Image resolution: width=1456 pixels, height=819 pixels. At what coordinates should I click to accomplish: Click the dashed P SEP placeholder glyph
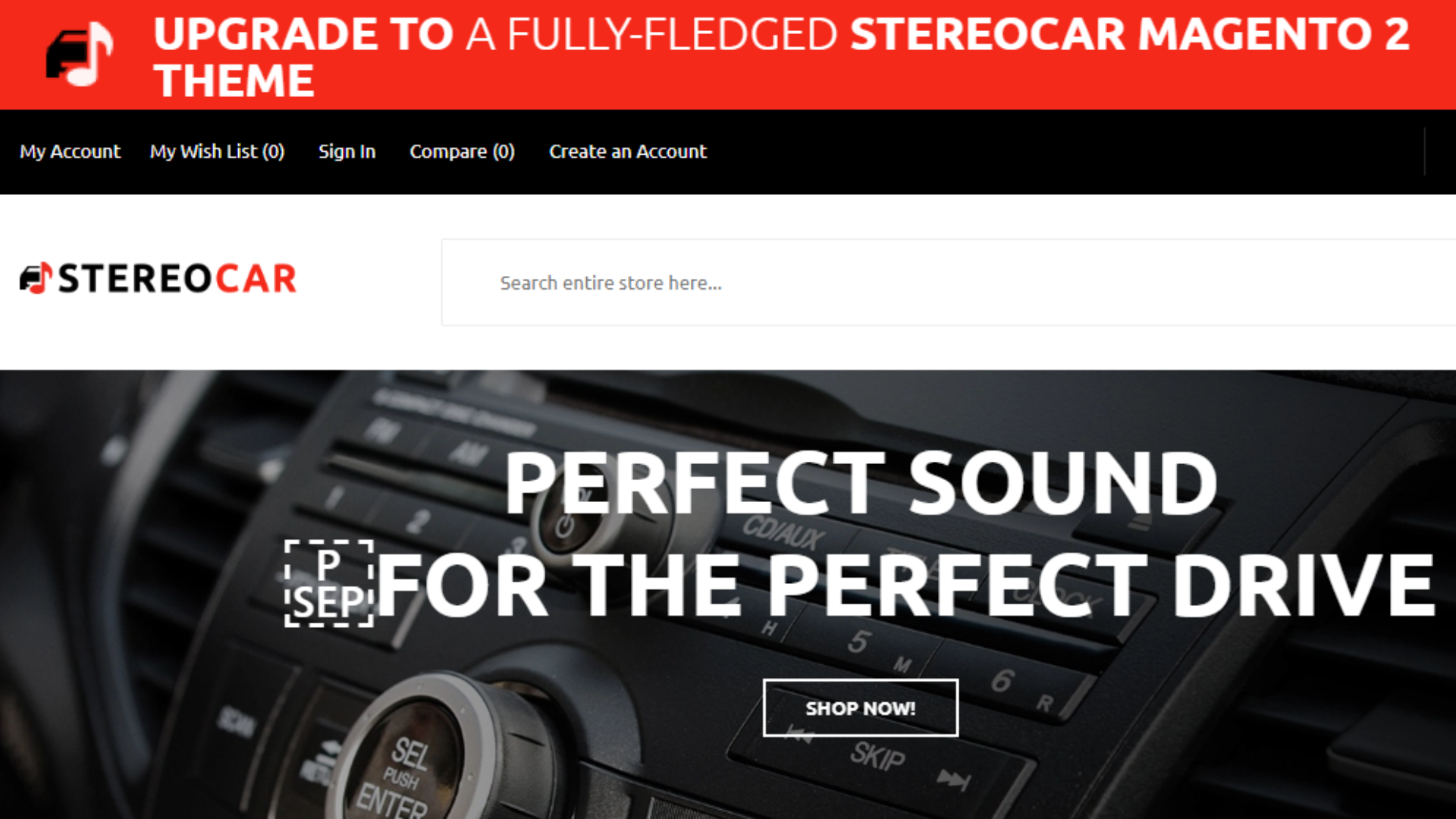click(329, 584)
